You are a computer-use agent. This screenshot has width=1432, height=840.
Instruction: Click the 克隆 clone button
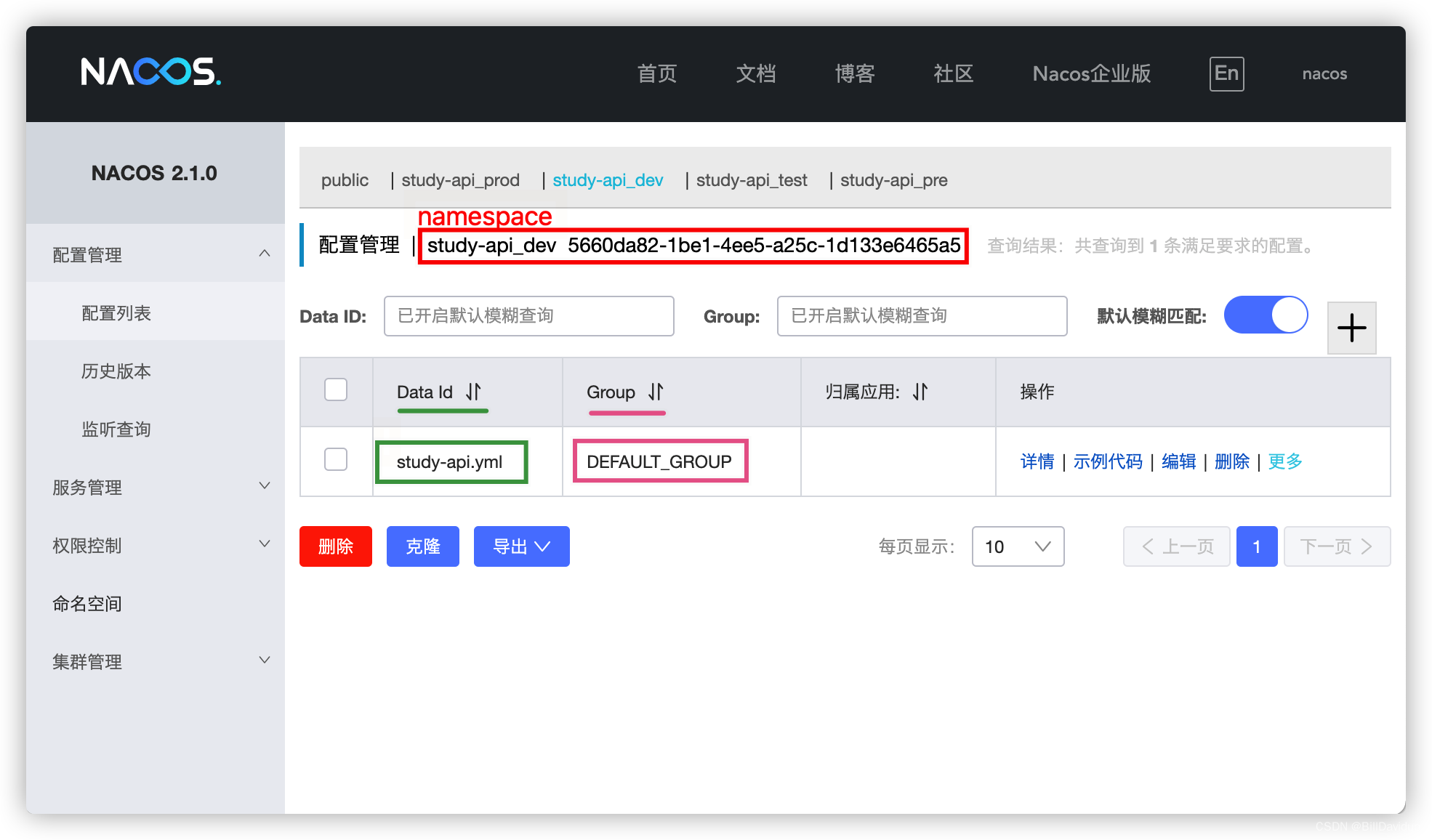coord(423,546)
